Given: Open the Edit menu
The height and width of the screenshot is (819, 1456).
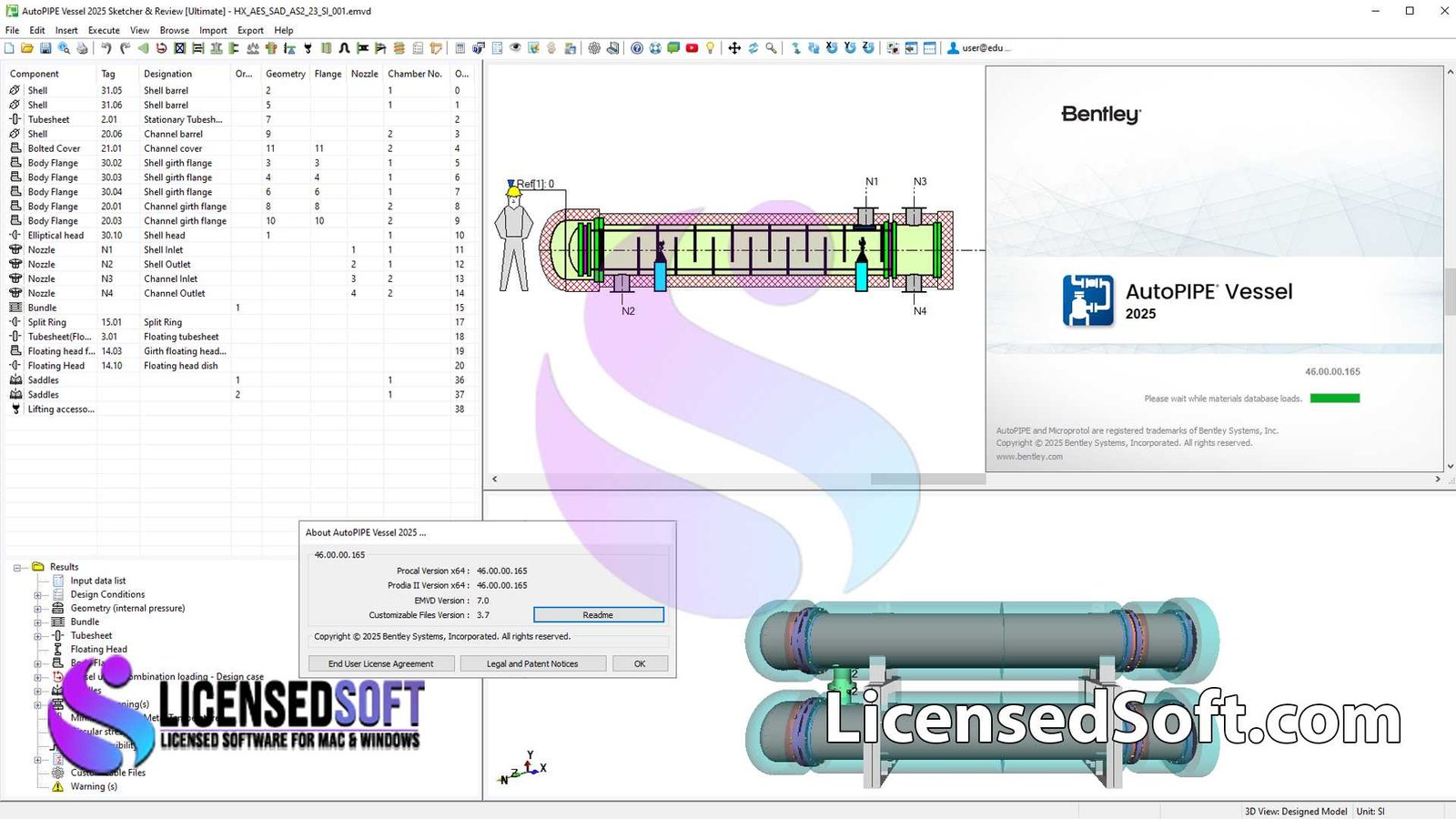Looking at the screenshot, I should pyautogui.click(x=37, y=30).
